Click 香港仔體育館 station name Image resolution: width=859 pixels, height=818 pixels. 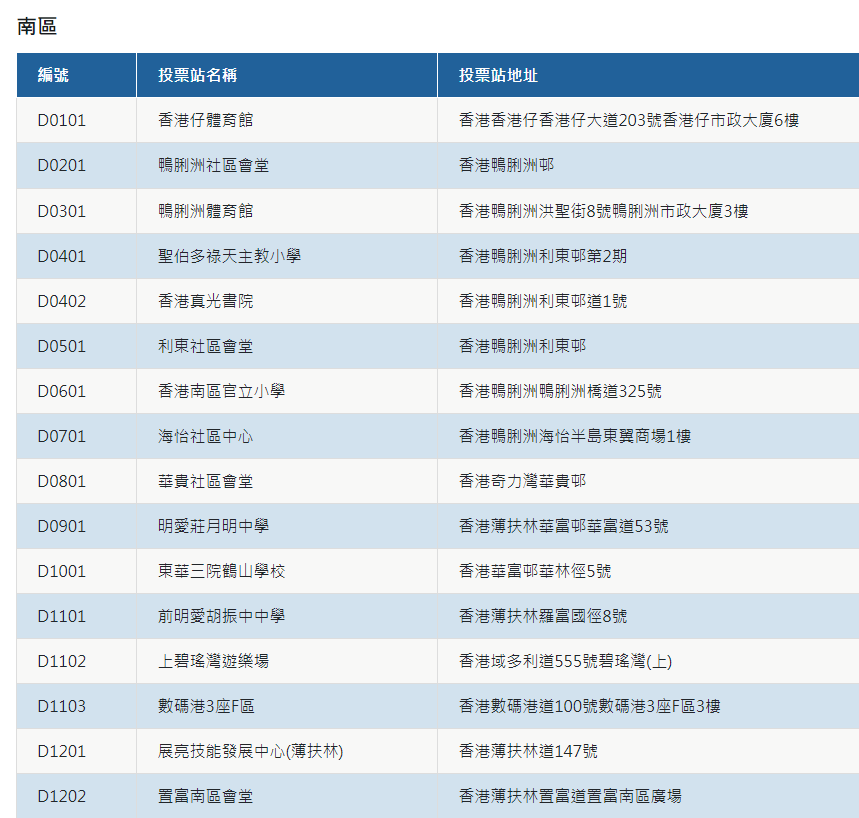[205, 121]
